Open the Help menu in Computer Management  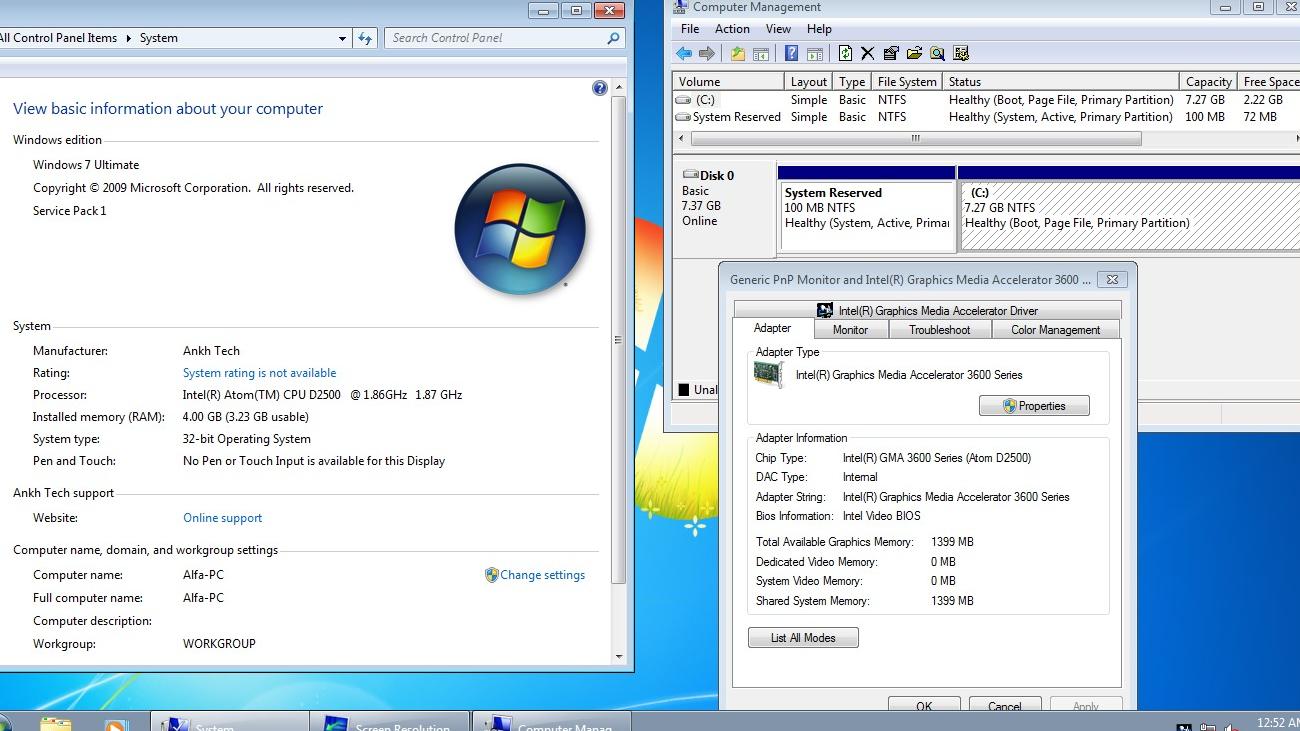click(x=819, y=29)
